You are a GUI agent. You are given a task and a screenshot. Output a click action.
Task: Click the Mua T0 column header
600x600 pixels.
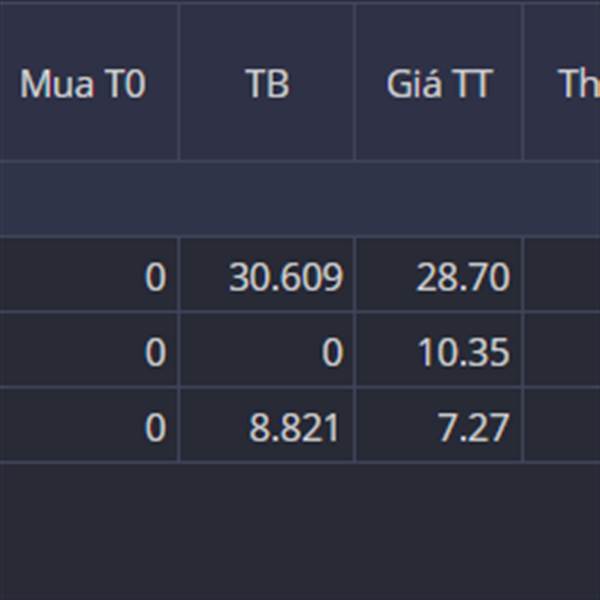(x=83, y=85)
